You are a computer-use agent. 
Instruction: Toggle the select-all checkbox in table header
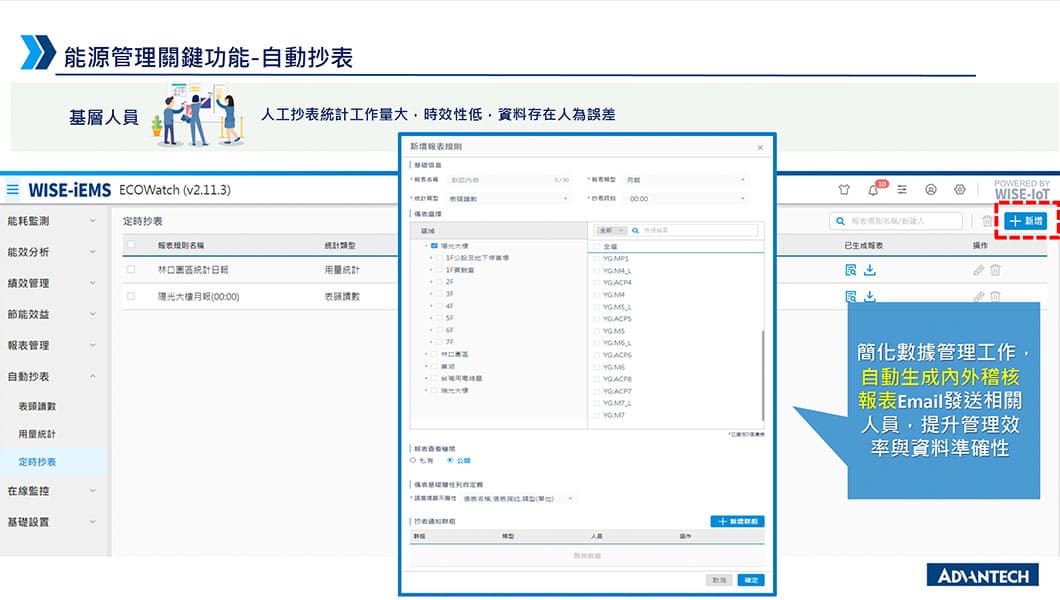point(131,245)
